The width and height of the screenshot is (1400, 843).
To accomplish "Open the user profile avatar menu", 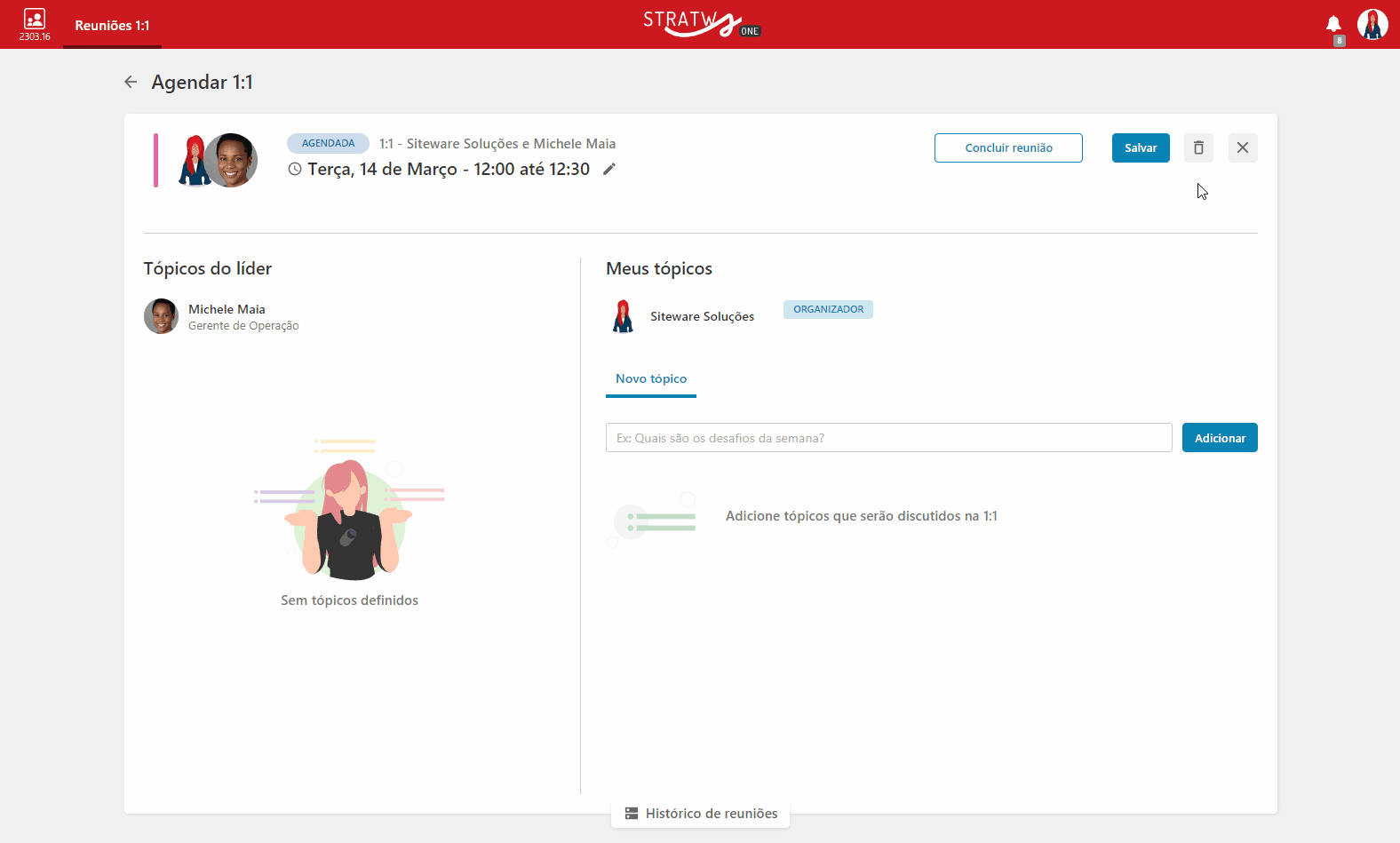I will (x=1372, y=24).
